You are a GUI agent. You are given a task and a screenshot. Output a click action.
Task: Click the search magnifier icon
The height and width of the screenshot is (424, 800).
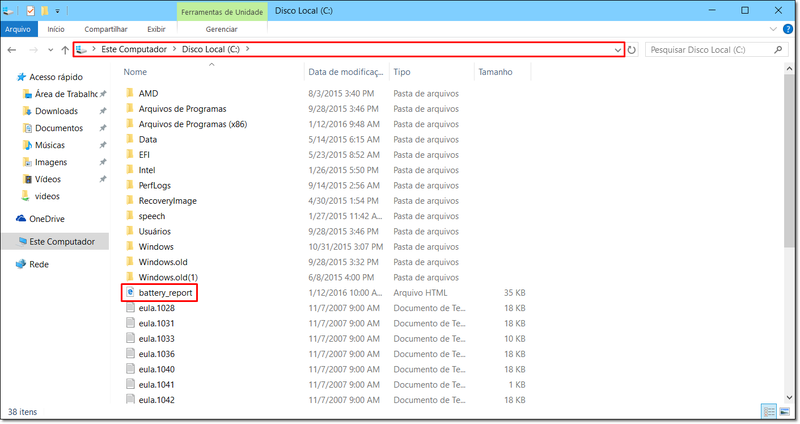[778, 49]
